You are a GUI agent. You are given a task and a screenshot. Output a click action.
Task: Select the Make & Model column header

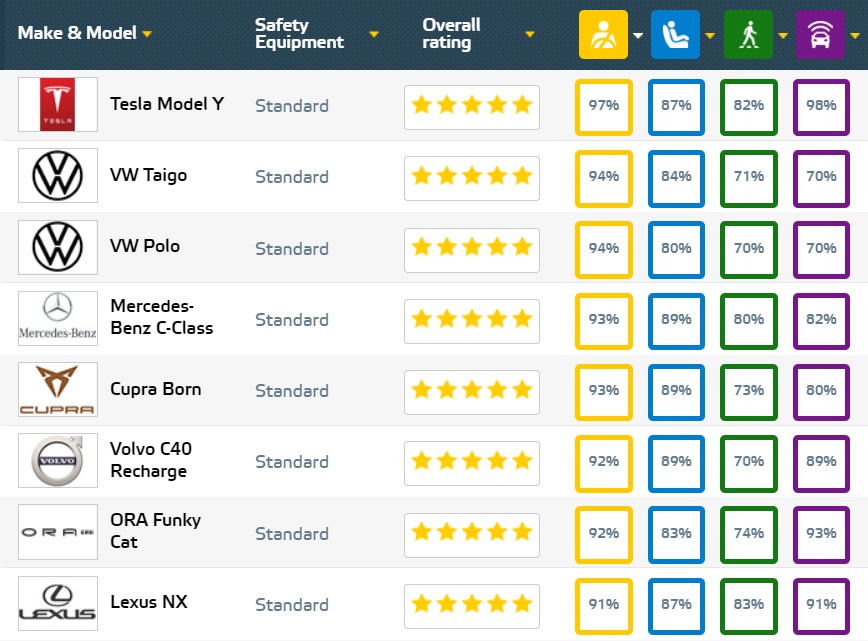tap(77, 33)
